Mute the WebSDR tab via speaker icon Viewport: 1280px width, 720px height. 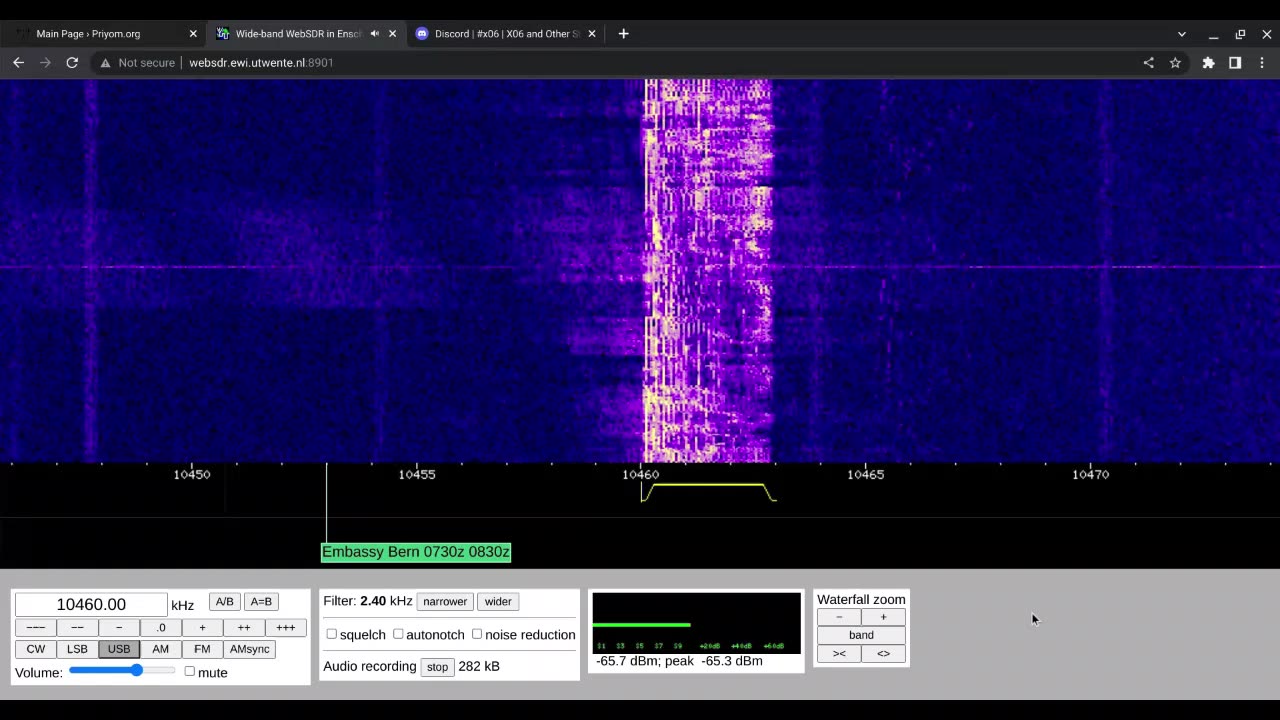(375, 33)
